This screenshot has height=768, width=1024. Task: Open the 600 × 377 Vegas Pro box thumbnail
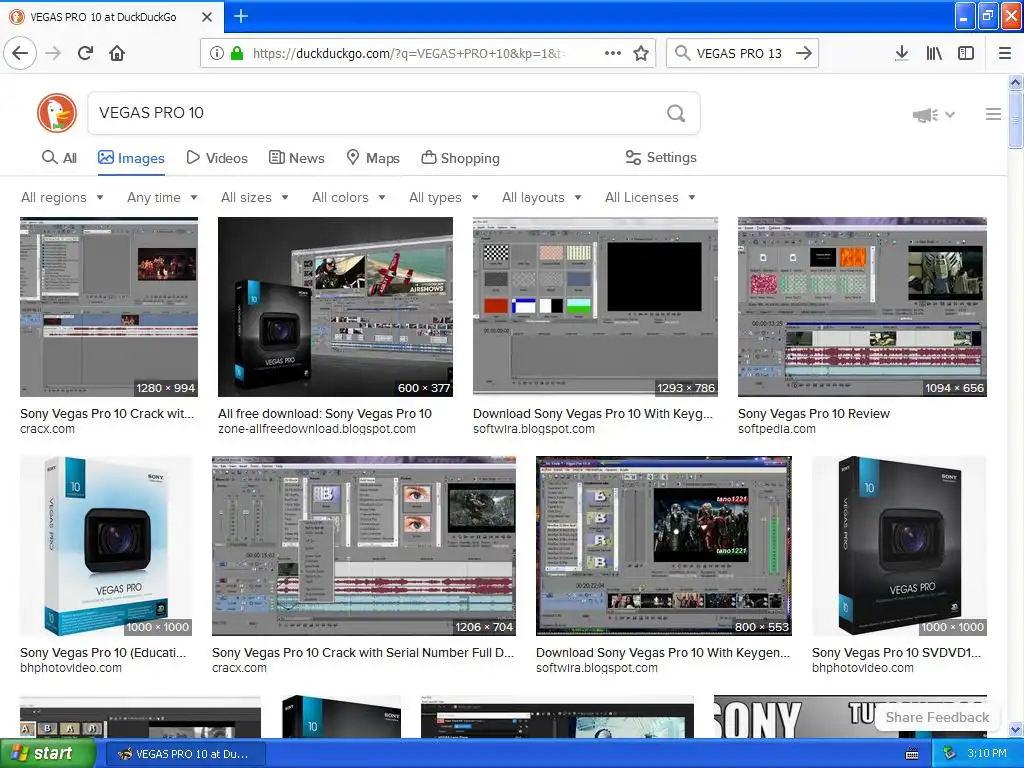pyautogui.click(x=335, y=307)
